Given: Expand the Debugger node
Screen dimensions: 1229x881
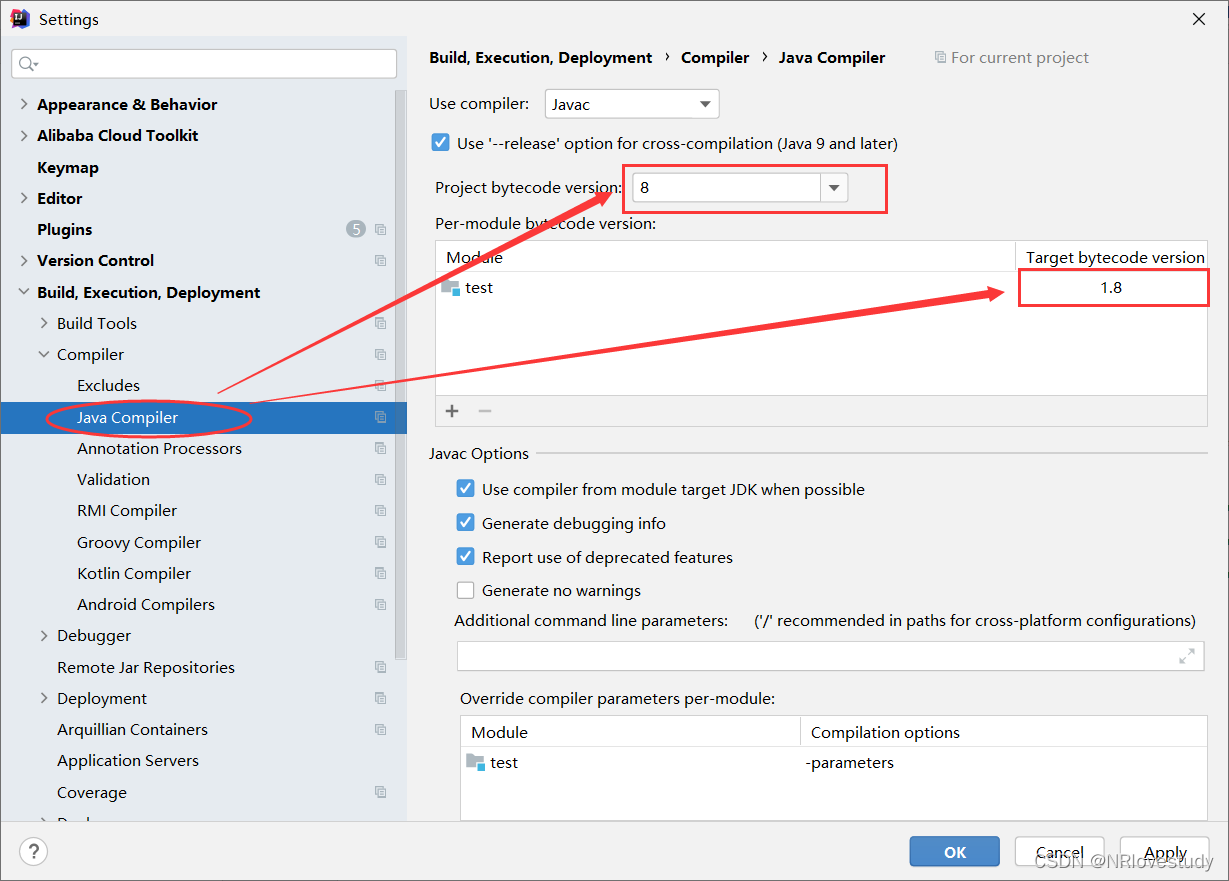Looking at the screenshot, I should point(44,636).
